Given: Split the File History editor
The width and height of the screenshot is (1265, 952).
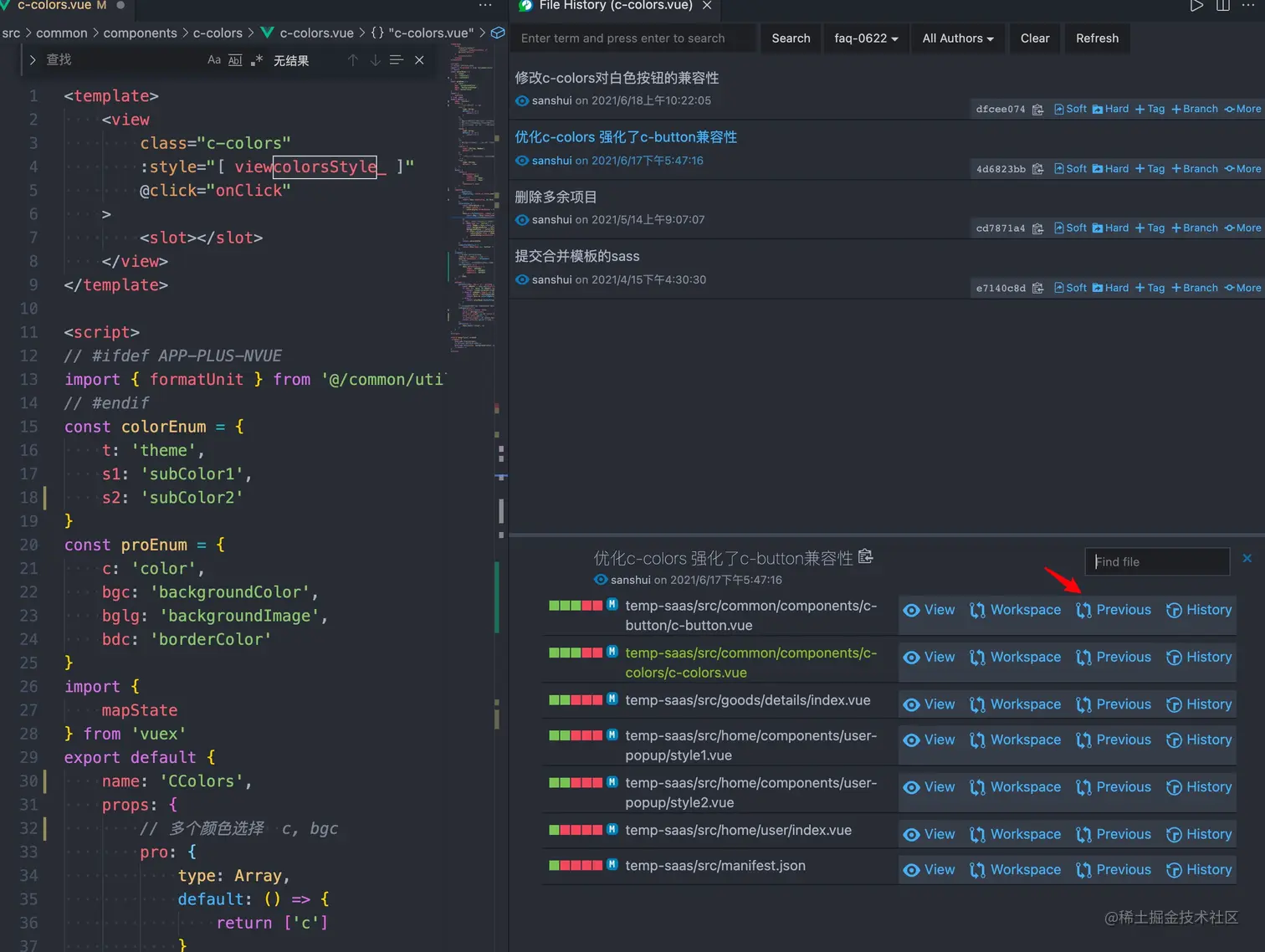Looking at the screenshot, I should 1223,6.
